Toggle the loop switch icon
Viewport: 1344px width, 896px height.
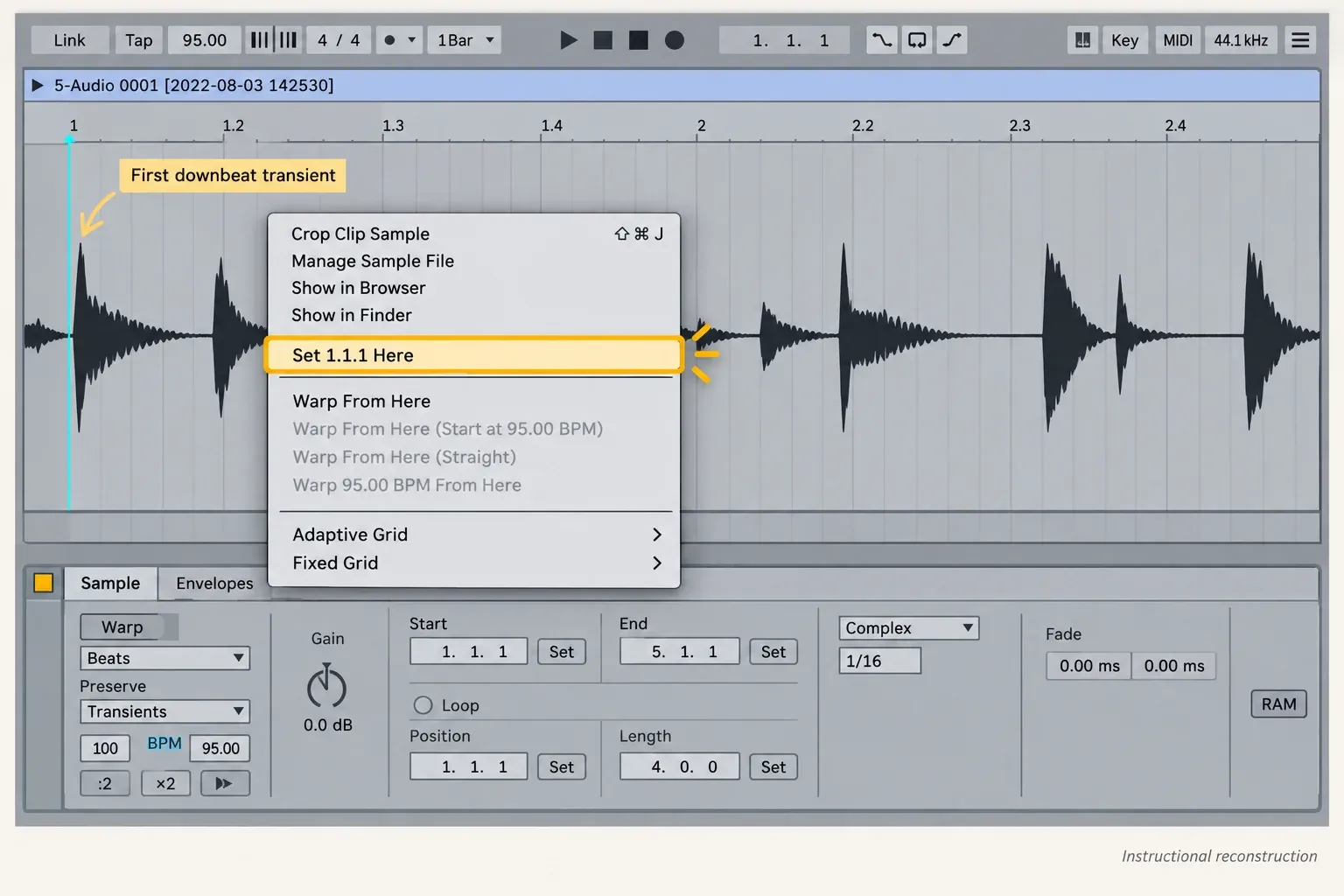[x=917, y=40]
